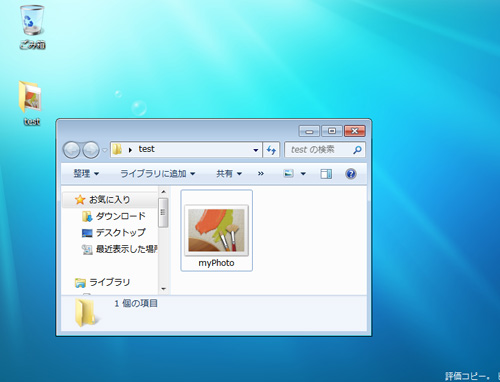This screenshot has width=500, height=382.
Task: Click the folder icon in address bar
Action: [117, 149]
